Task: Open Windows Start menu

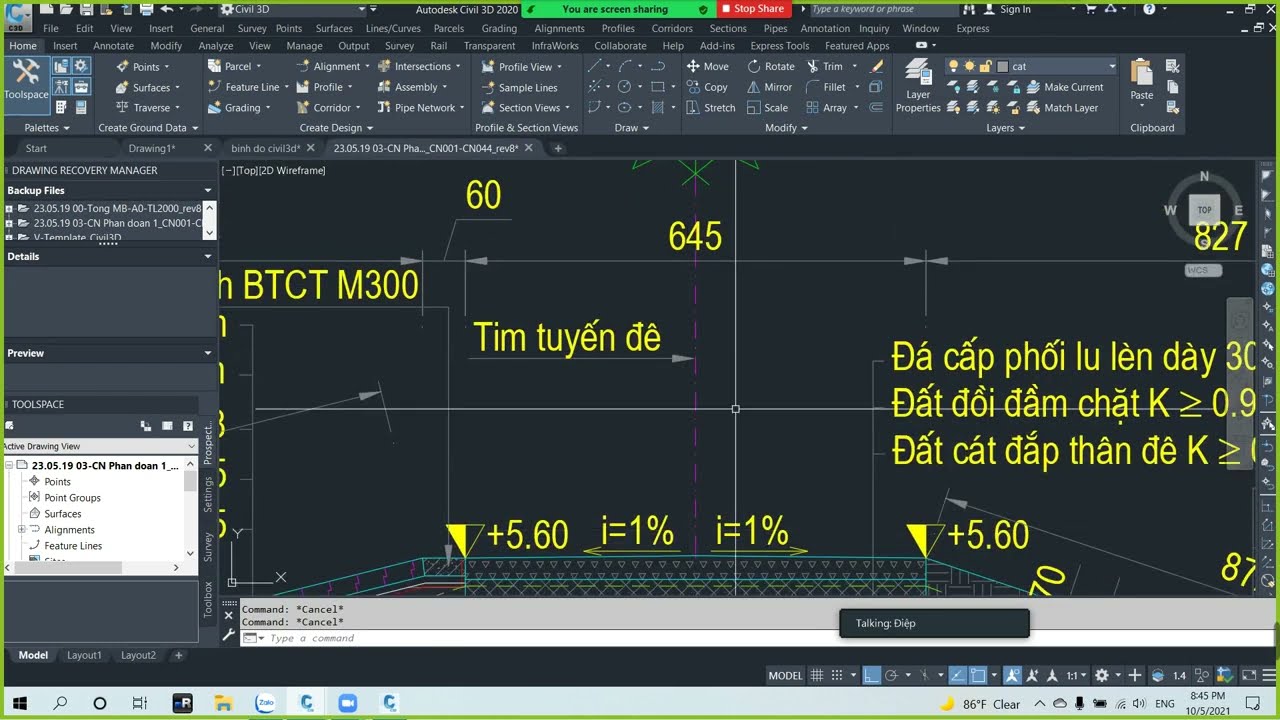Action: click(x=19, y=703)
